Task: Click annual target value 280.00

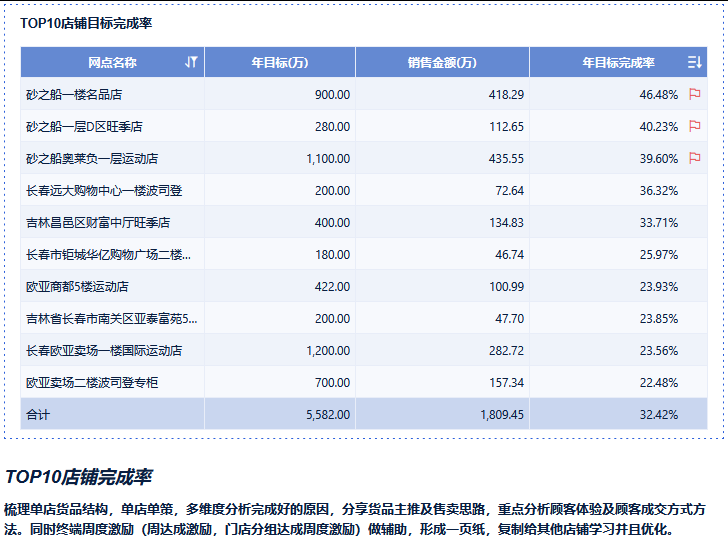Action: pyautogui.click(x=332, y=127)
